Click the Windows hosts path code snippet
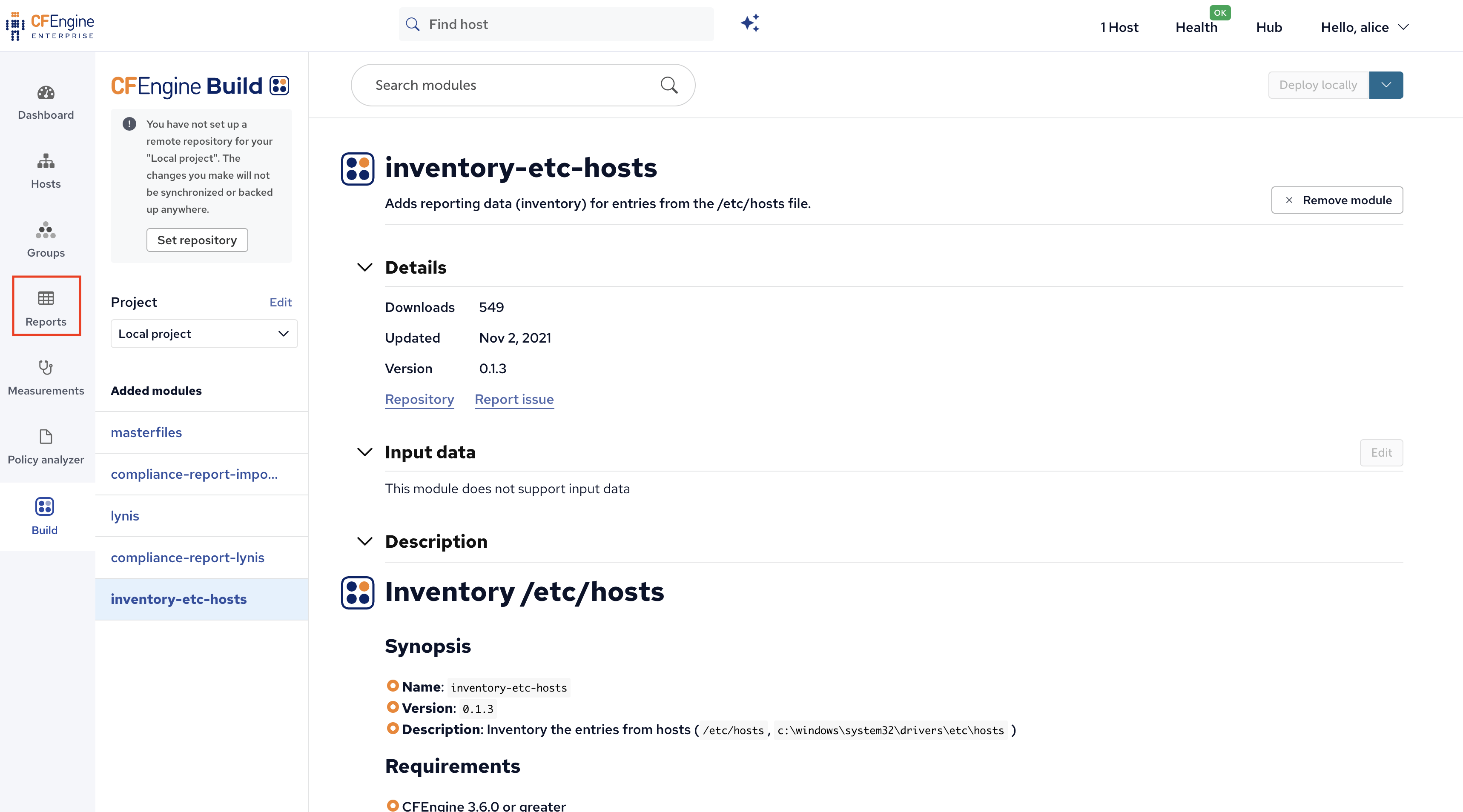 [x=890, y=730]
